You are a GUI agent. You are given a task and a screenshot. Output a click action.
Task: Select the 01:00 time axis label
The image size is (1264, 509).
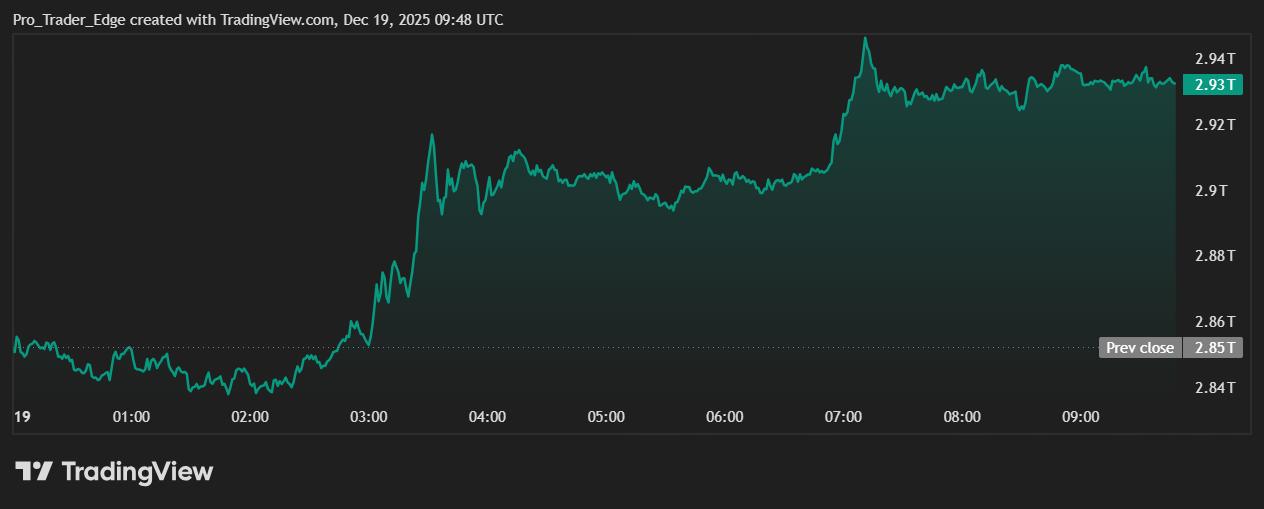(131, 417)
